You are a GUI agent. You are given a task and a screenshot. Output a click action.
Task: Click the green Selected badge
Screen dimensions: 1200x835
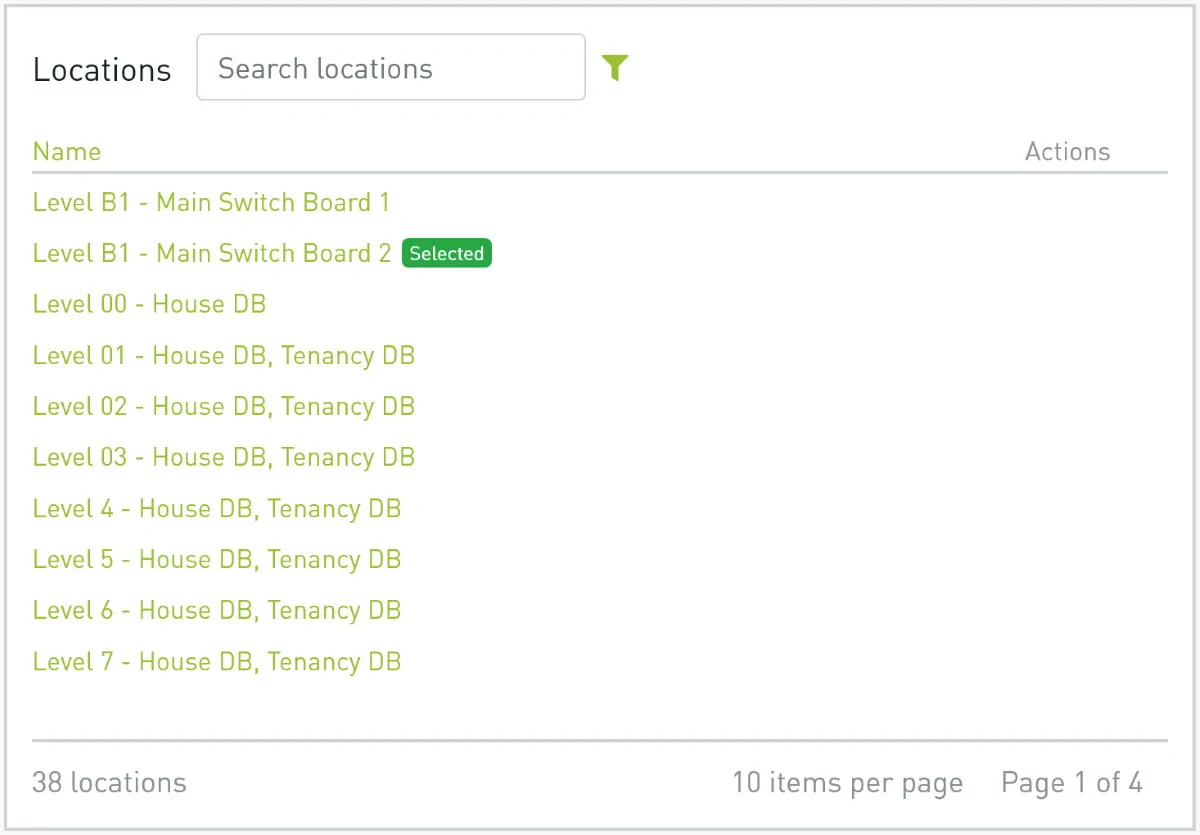tap(447, 254)
